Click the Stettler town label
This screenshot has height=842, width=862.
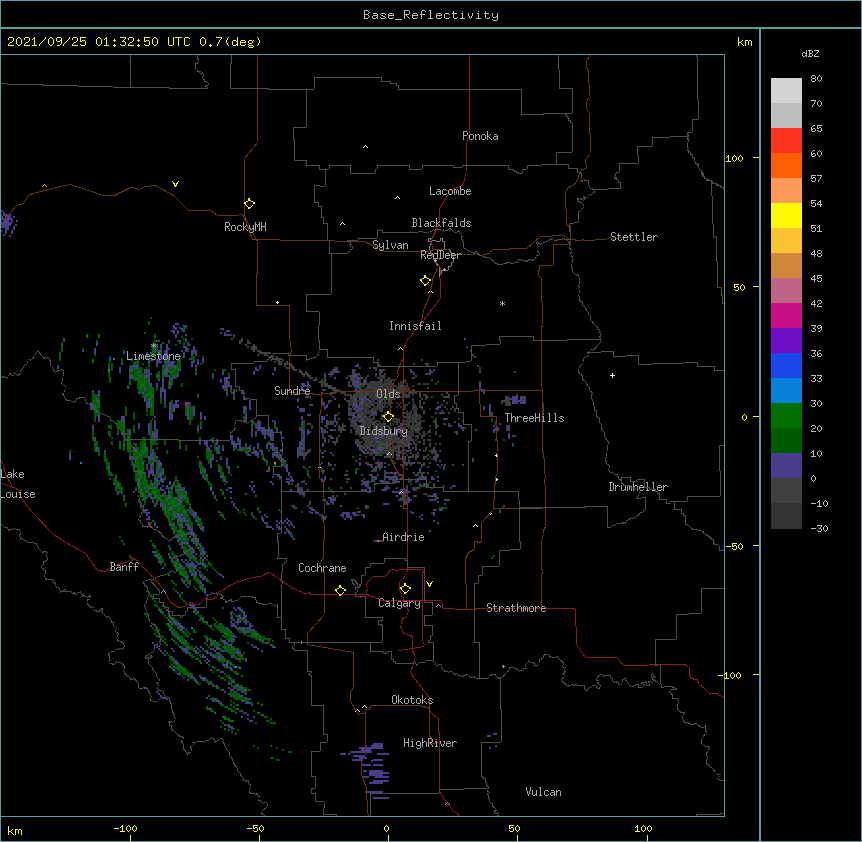[x=634, y=237]
